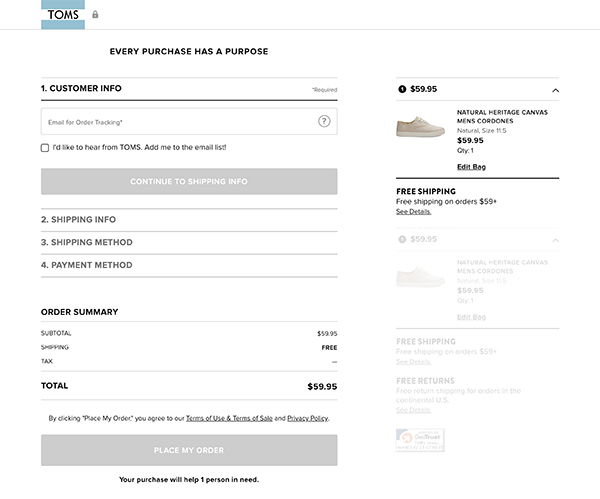Image resolution: width=600 pixels, height=499 pixels.
Task: Open the Payment Method step
Action: 86,265
